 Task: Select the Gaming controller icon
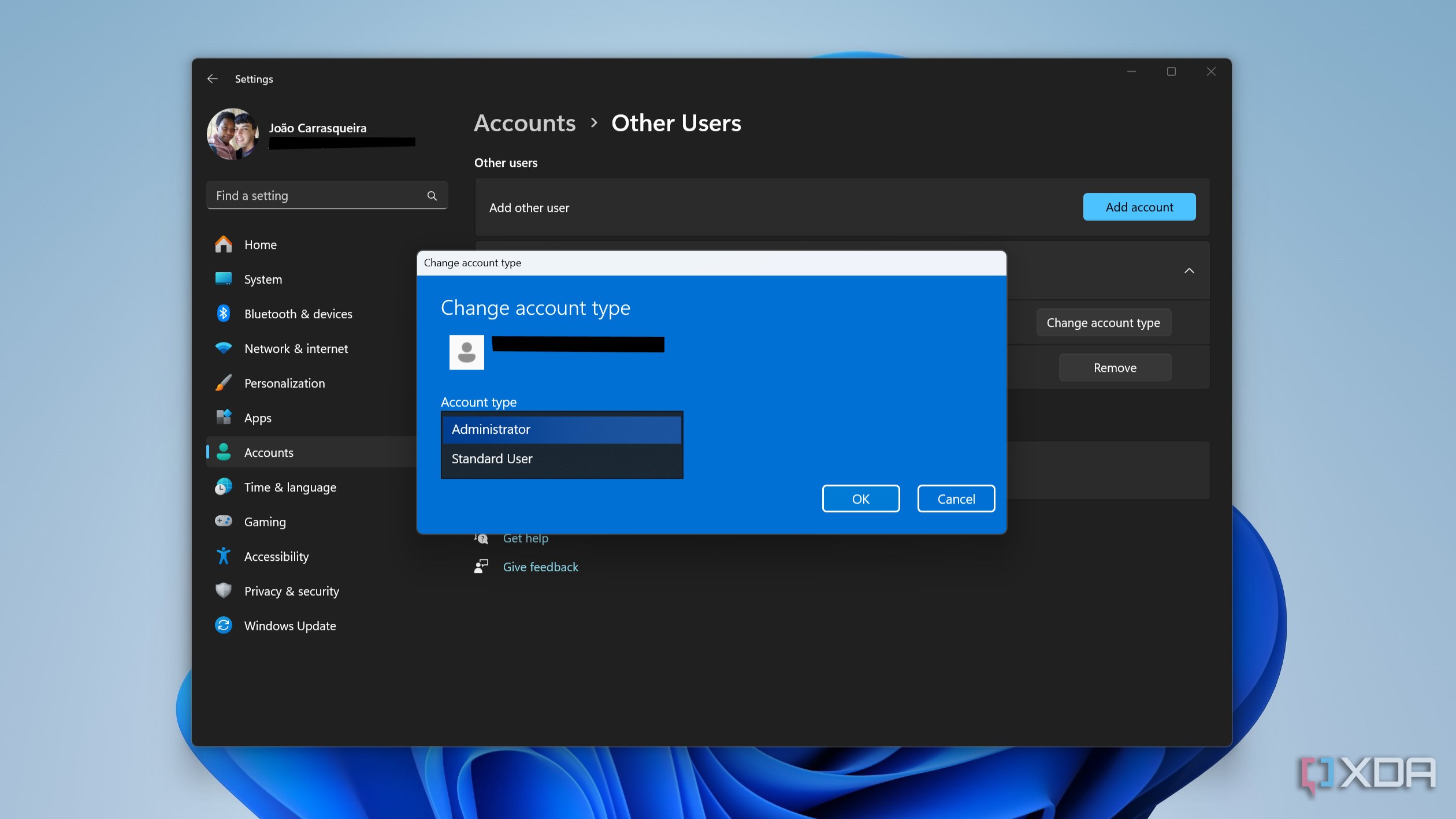(x=224, y=521)
